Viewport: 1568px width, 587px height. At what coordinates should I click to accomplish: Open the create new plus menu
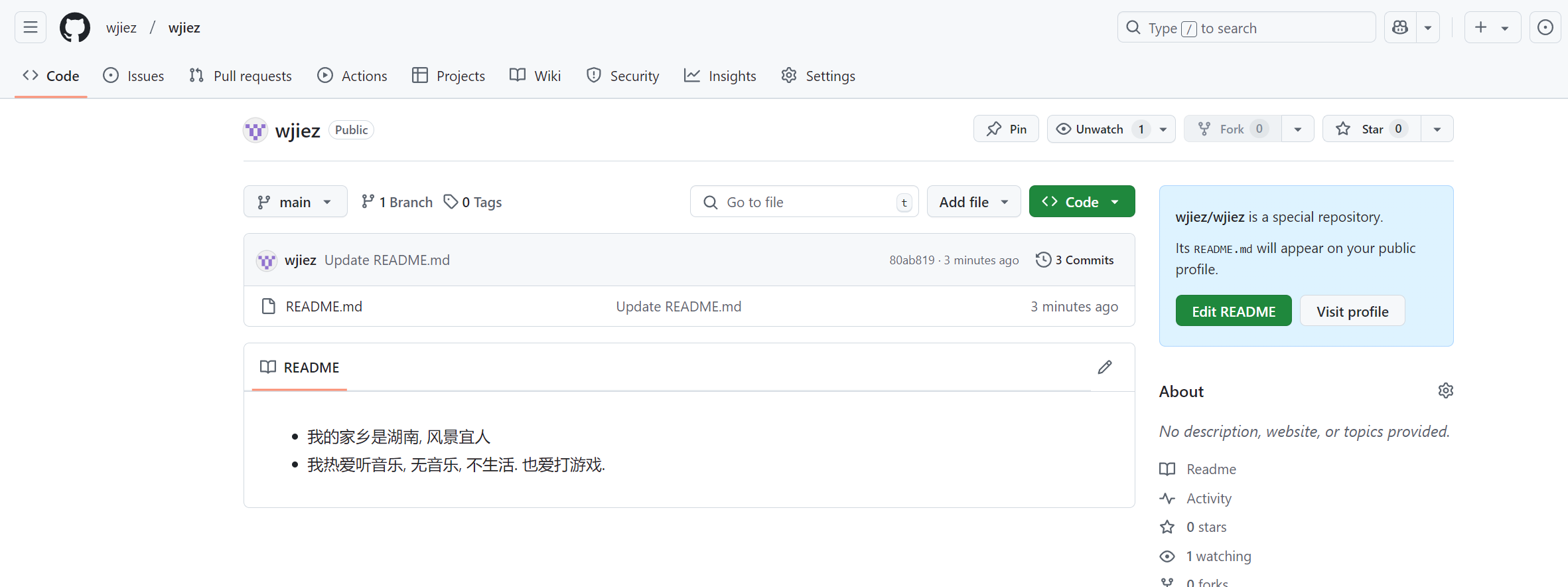point(1492,27)
